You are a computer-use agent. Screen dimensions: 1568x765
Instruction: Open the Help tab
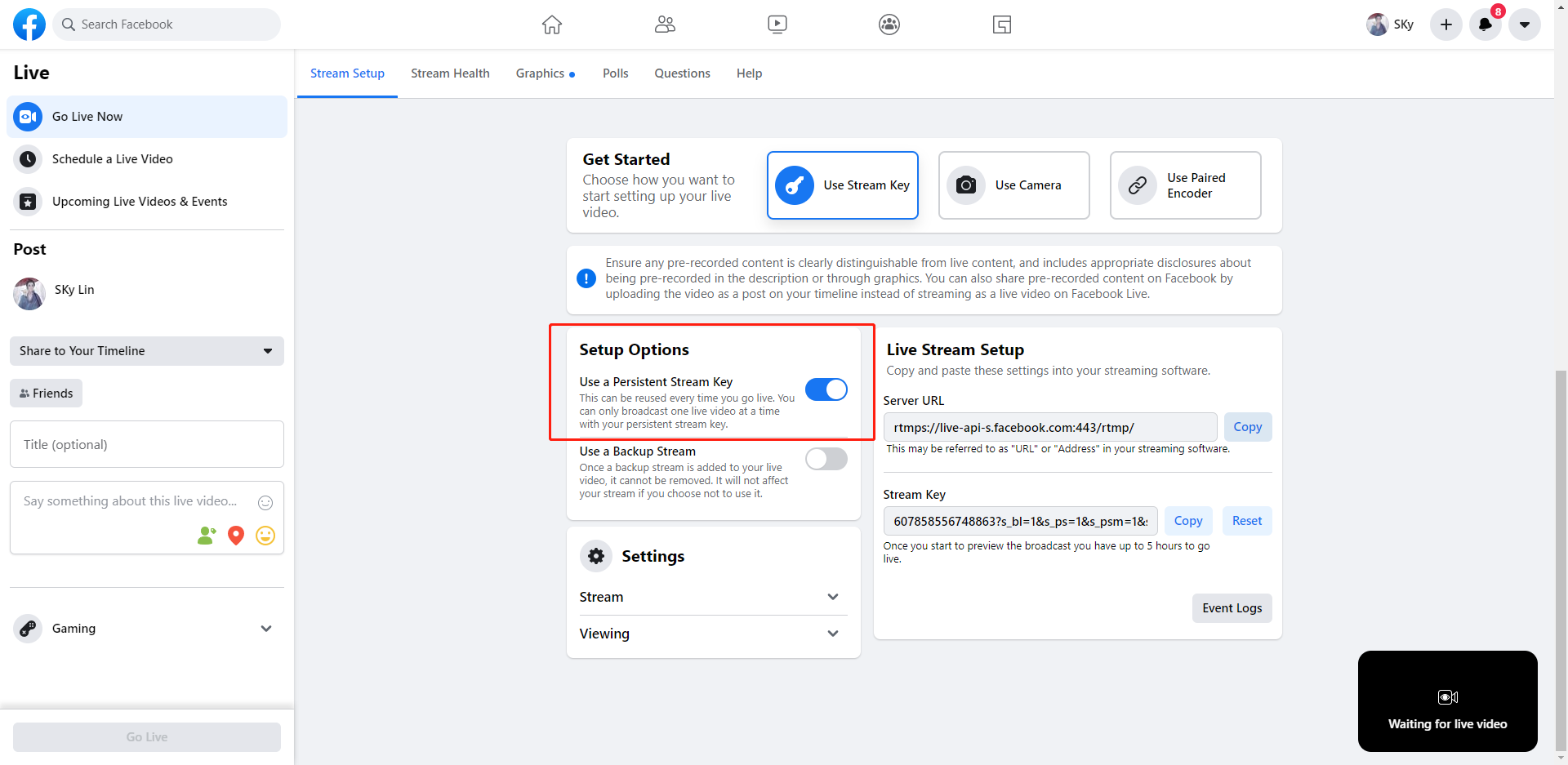749,73
